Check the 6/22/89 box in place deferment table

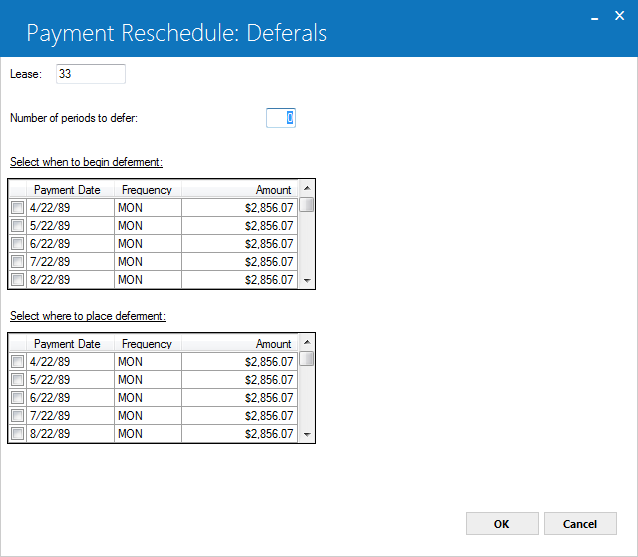point(17,397)
